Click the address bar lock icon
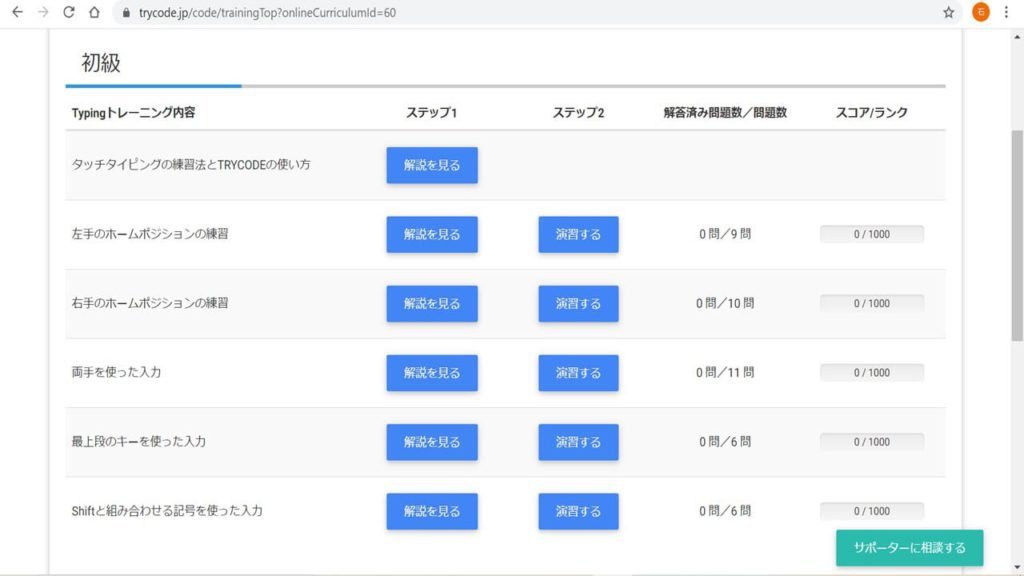The image size is (1024, 576). click(x=126, y=13)
